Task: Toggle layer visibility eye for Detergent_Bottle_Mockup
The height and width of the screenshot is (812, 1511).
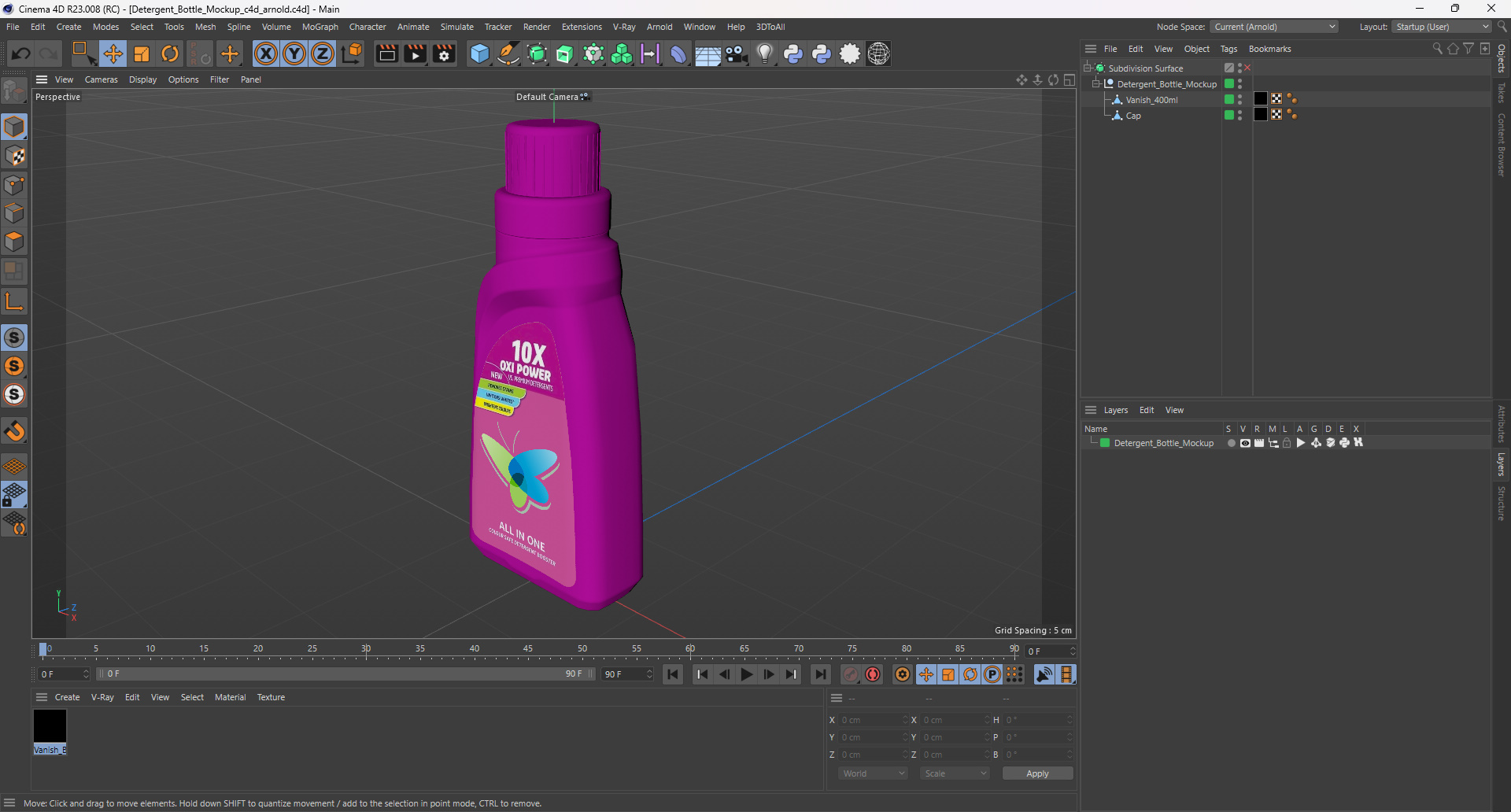Action: [x=1245, y=443]
